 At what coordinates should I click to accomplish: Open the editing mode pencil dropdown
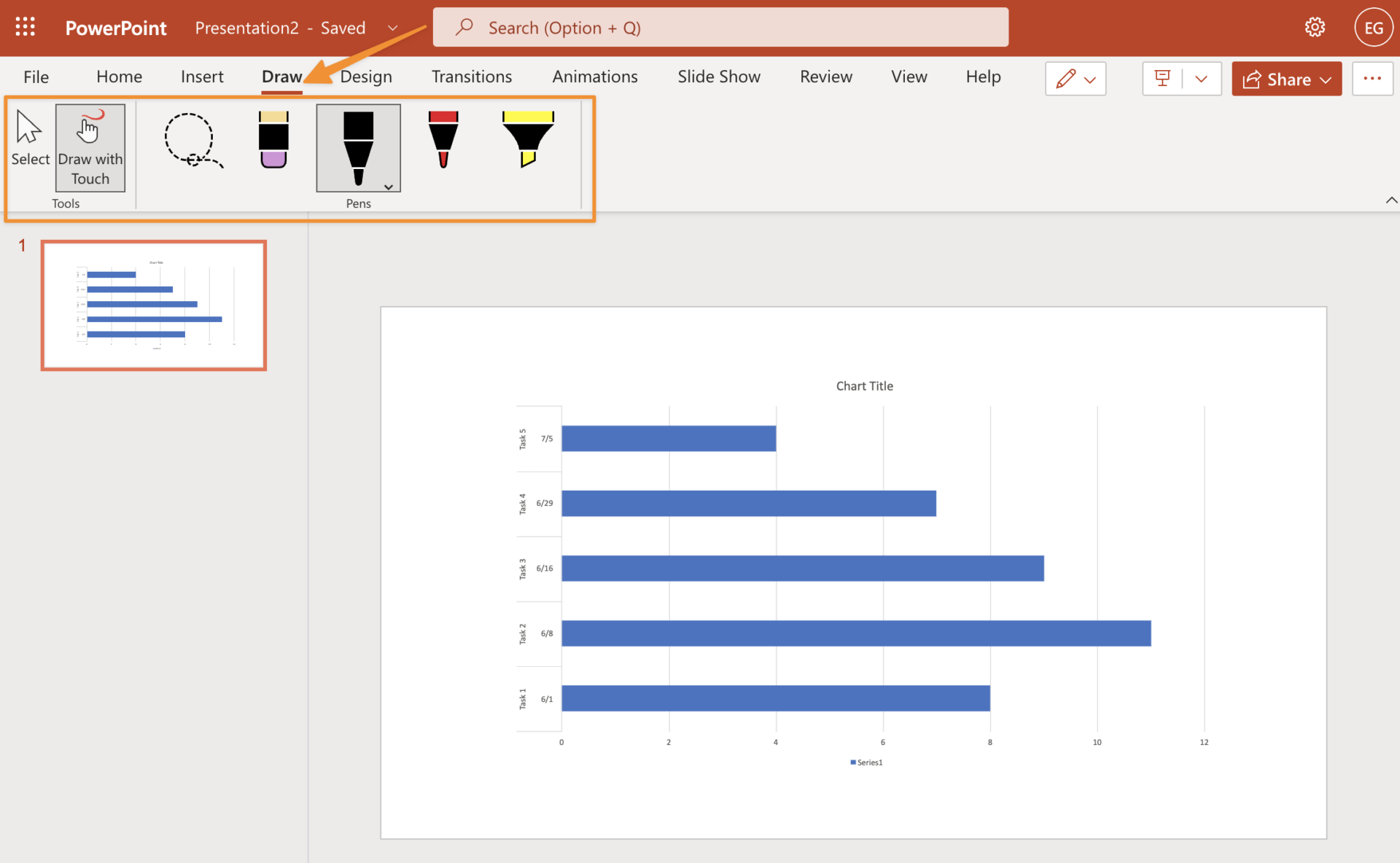(1076, 79)
